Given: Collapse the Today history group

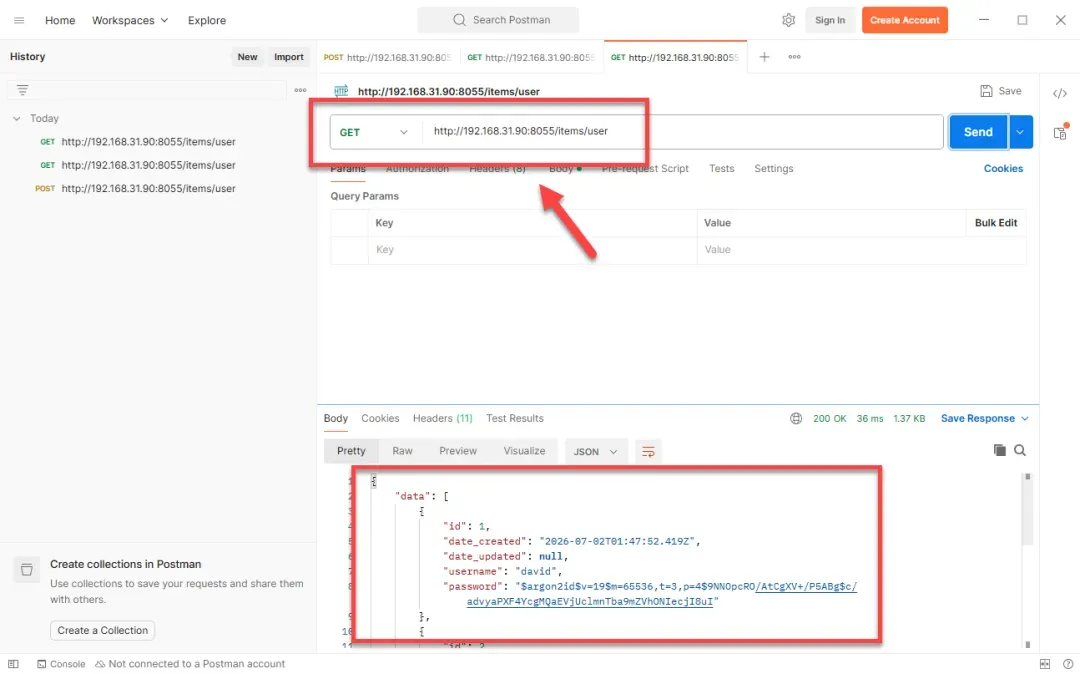Looking at the screenshot, I should (x=17, y=118).
